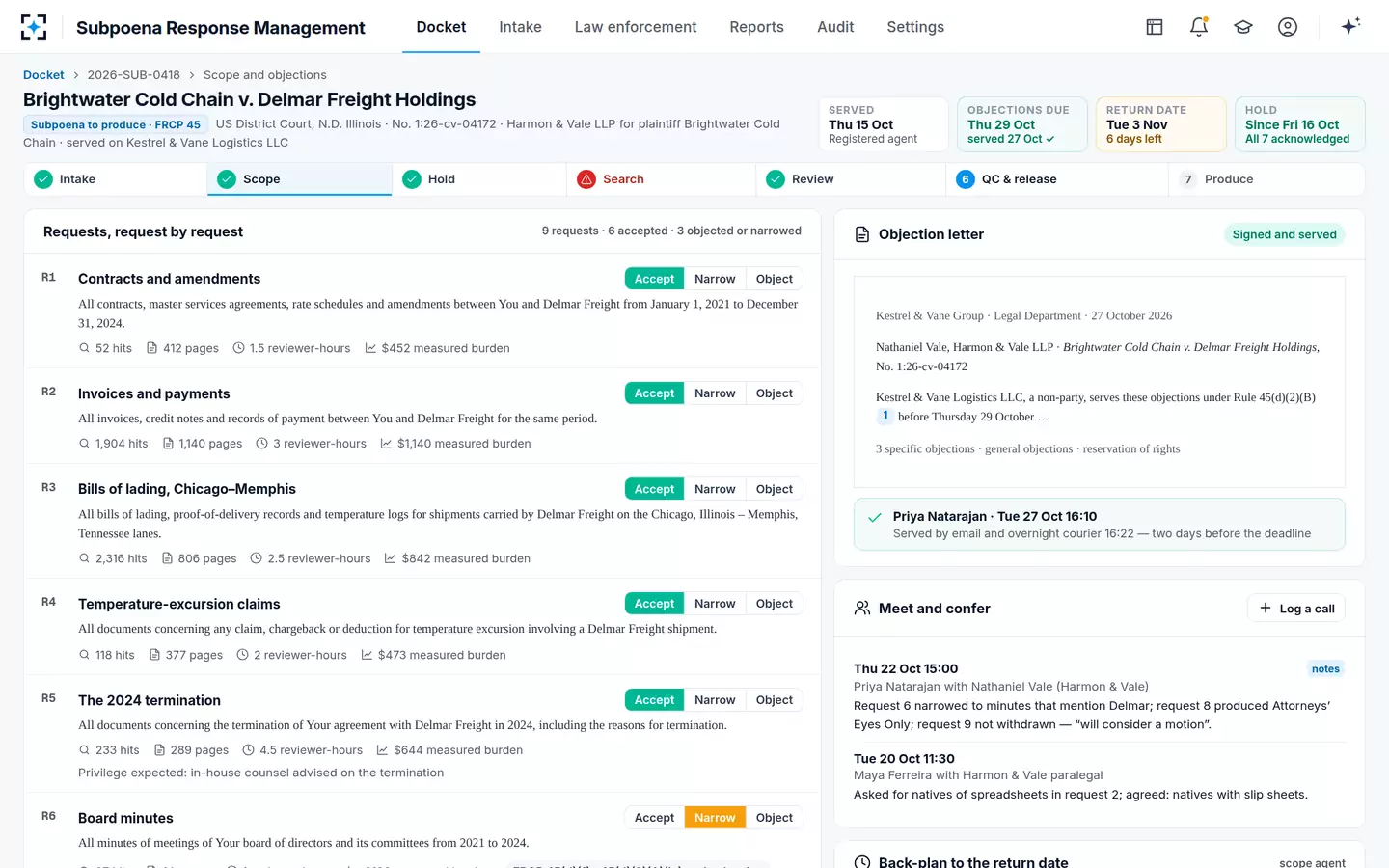Set R3 Bills of lading to Narrow
Viewport: 1389px width, 868px height.
[x=715, y=489]
